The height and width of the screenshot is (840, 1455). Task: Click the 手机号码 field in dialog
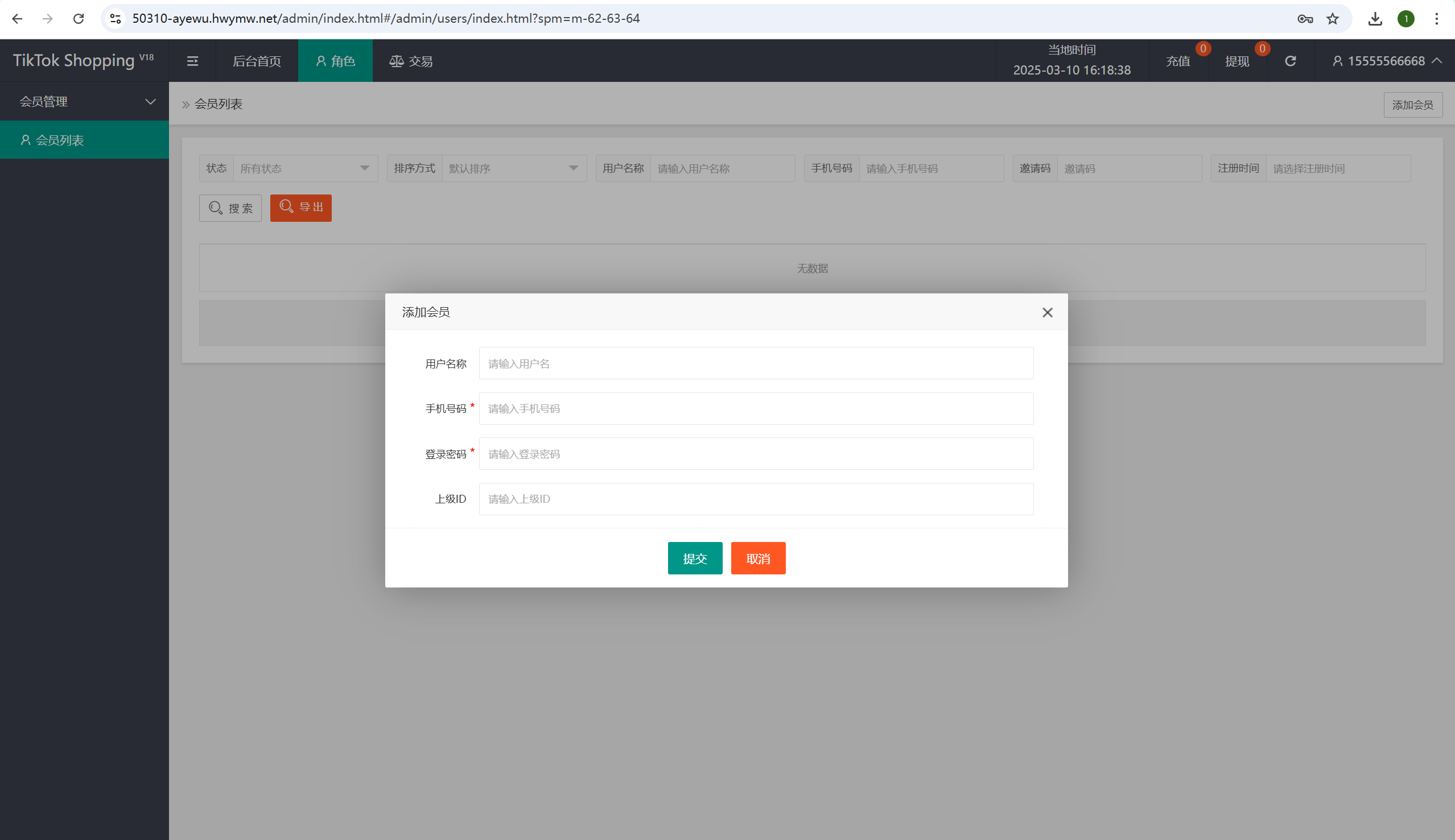756,408
